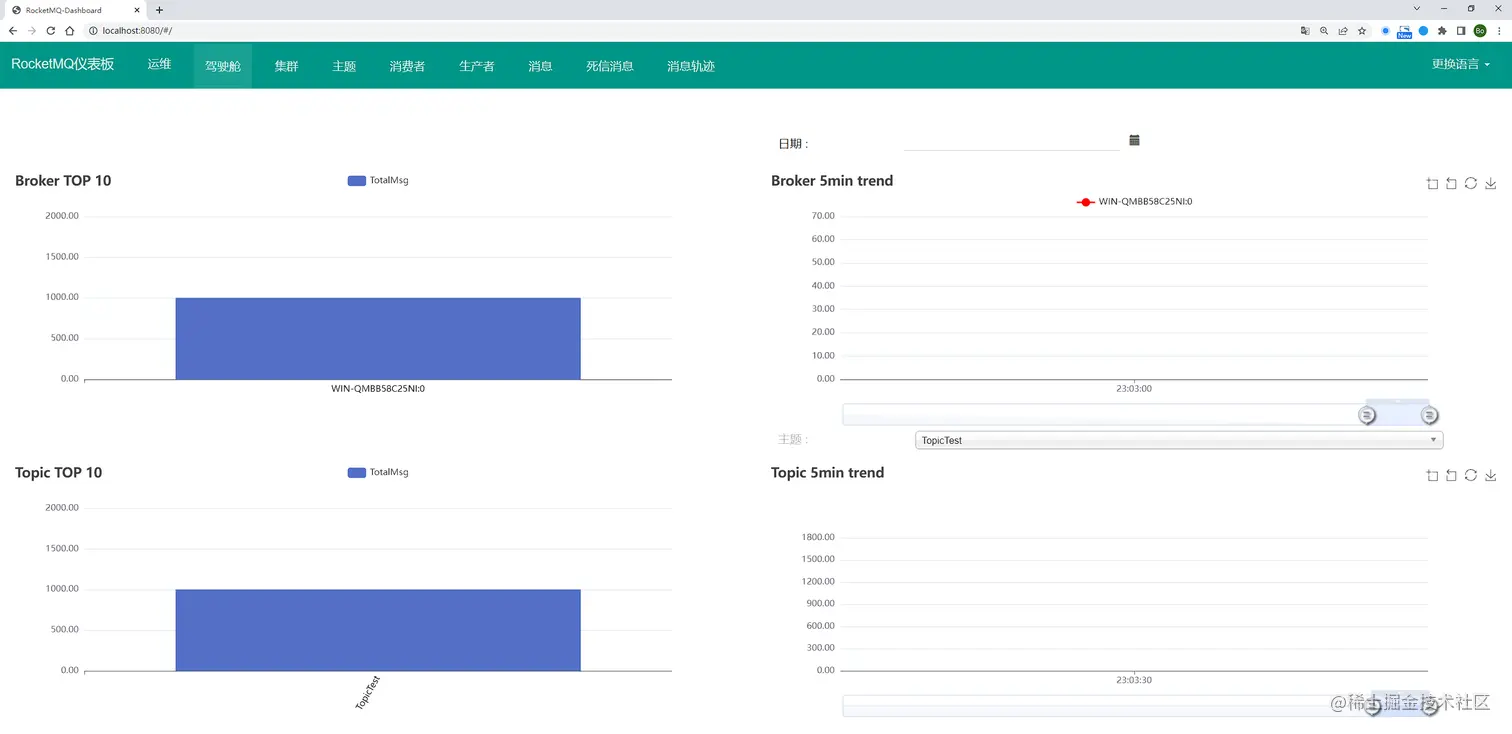Click the WIN-QMBB58C25NI:0 axis label under bar
Image resolution: width=1512 pixels, height=734 pixels.
[378, 389]
